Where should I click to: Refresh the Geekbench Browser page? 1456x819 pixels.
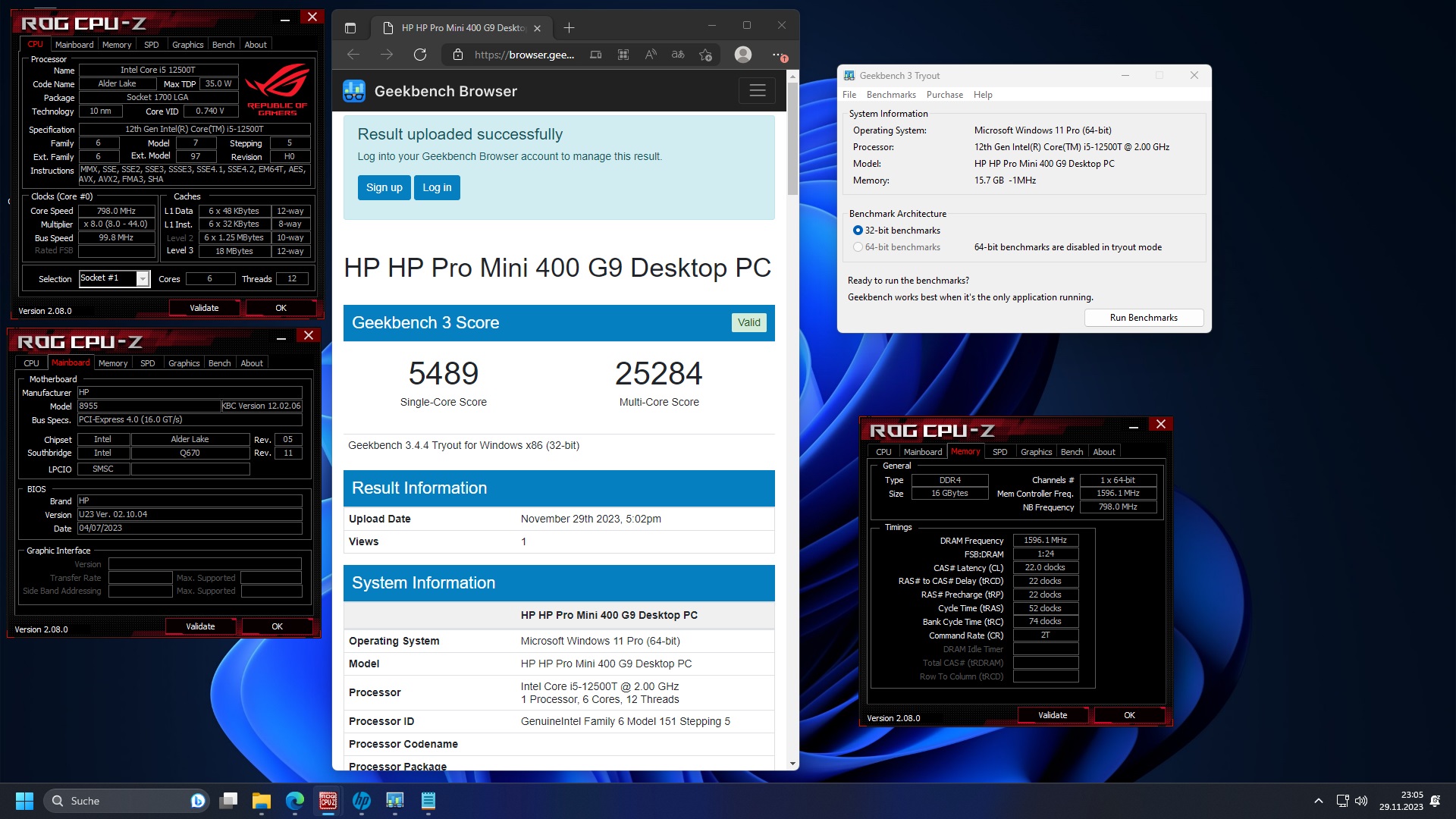(420, 55)
